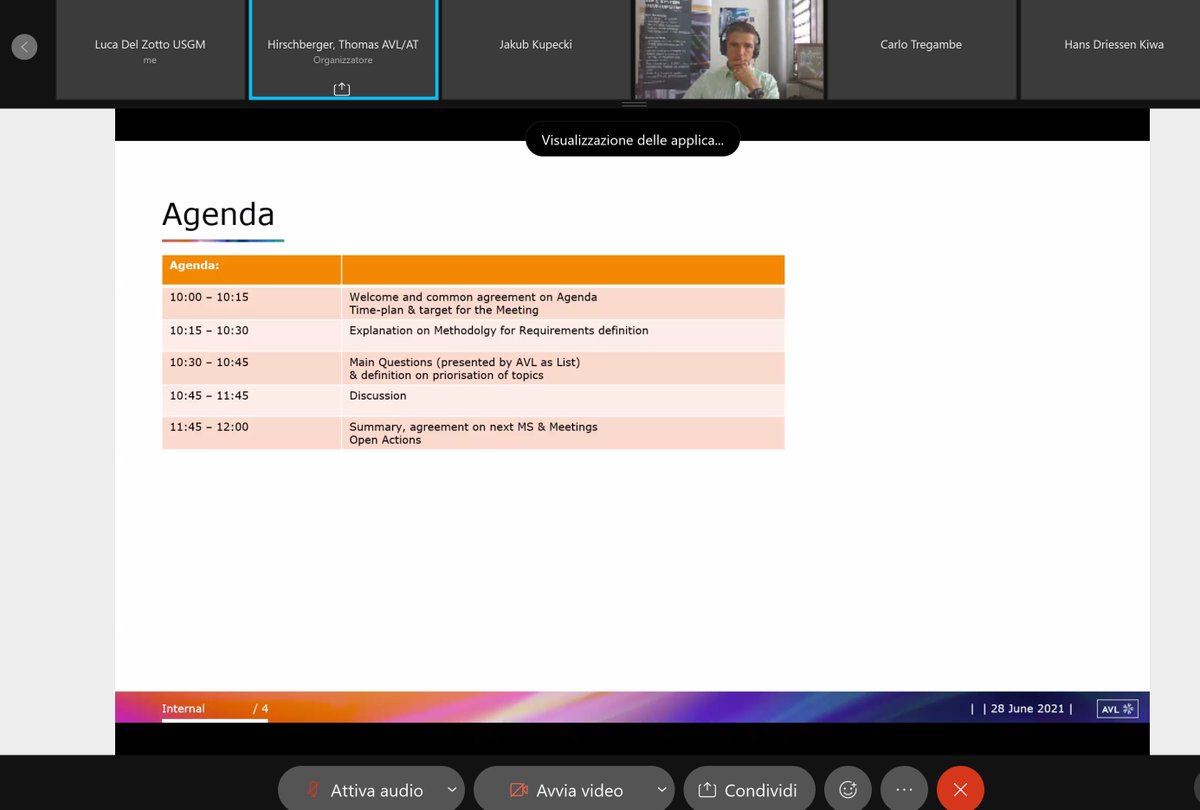
Task: Click Summary, agreement on next MS & Meetings
Action: pyautogui.click(x=473, y=427)
